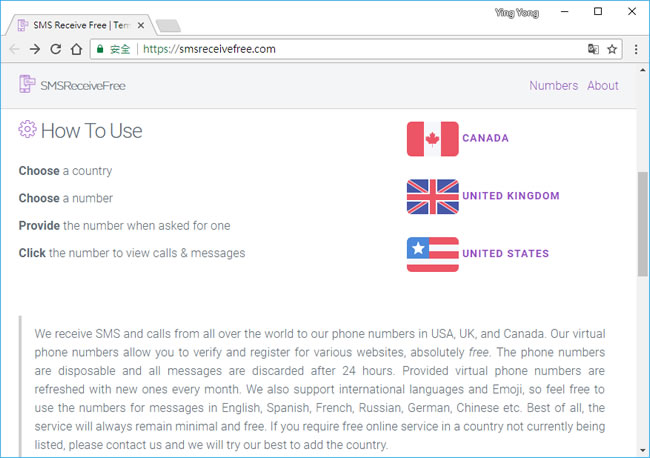
Task: Select the SMSReceiveFree phone logo icon
Action: [27, 84]
